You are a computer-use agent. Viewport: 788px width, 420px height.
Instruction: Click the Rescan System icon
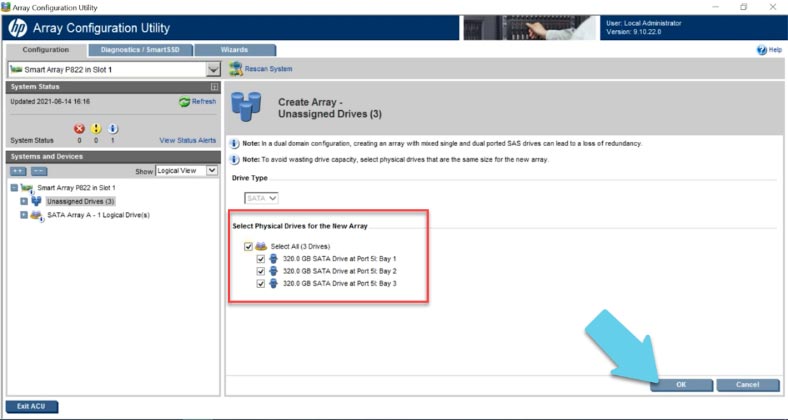pyautogui.click(x=236, y=69)
